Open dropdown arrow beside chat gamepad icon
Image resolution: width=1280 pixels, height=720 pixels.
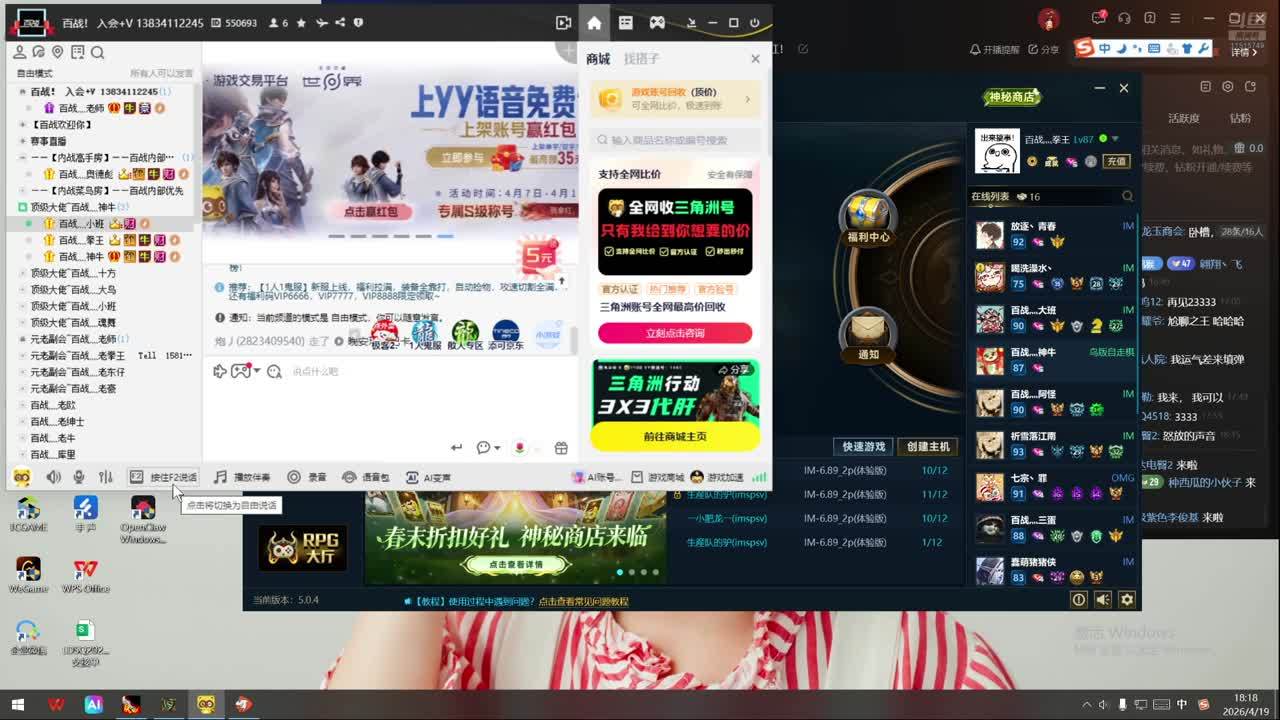coord(257,371)
